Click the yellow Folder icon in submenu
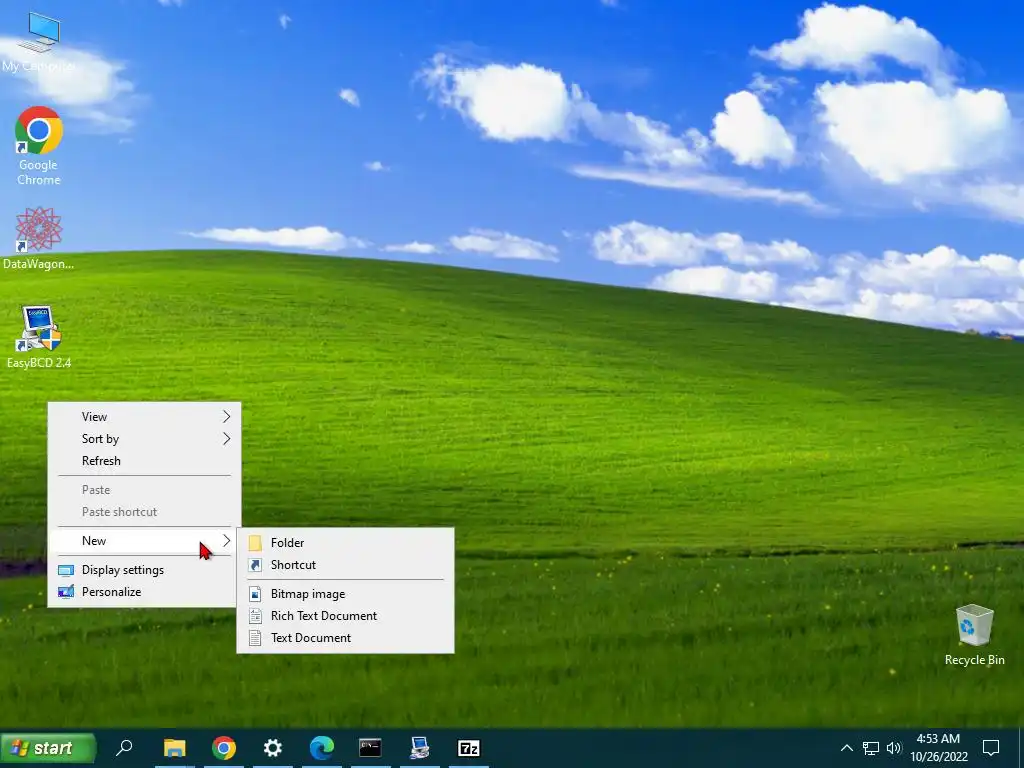Image resolution: width=1024 pixels, height=768 pixels. (x=255, y=543)
